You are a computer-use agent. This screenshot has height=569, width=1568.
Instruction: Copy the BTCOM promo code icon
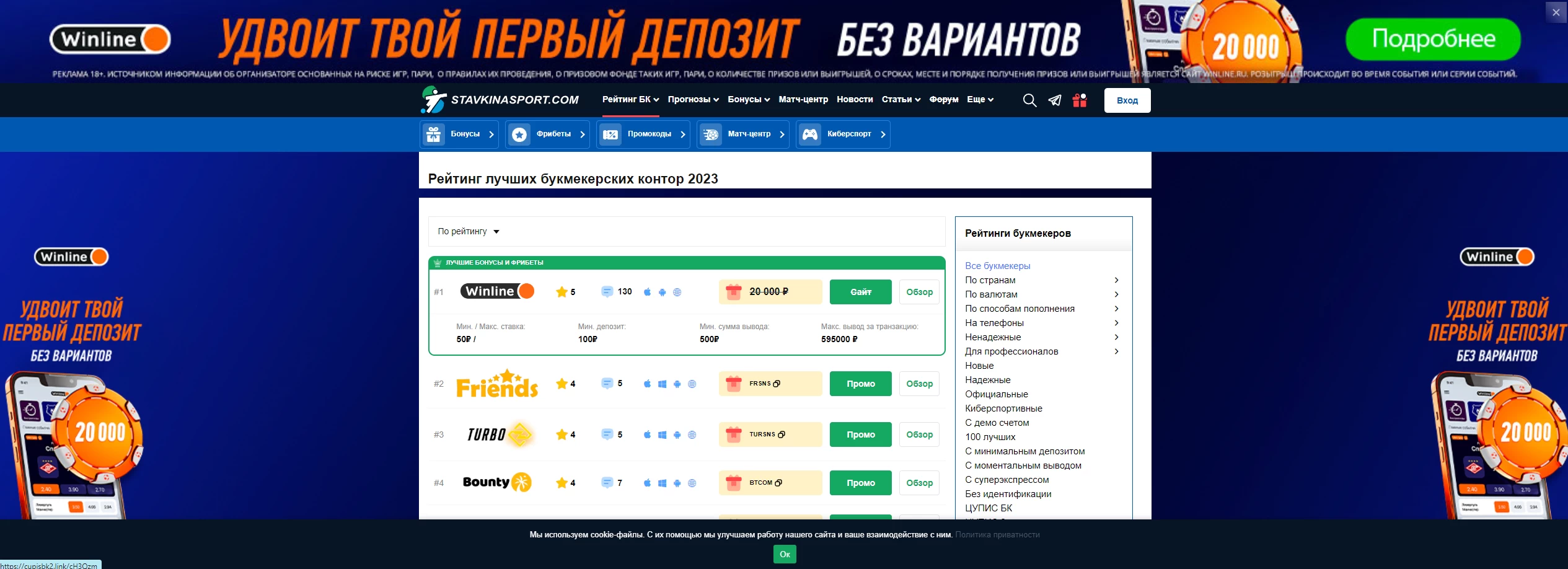pyautogui.click(x=778, y=483)
